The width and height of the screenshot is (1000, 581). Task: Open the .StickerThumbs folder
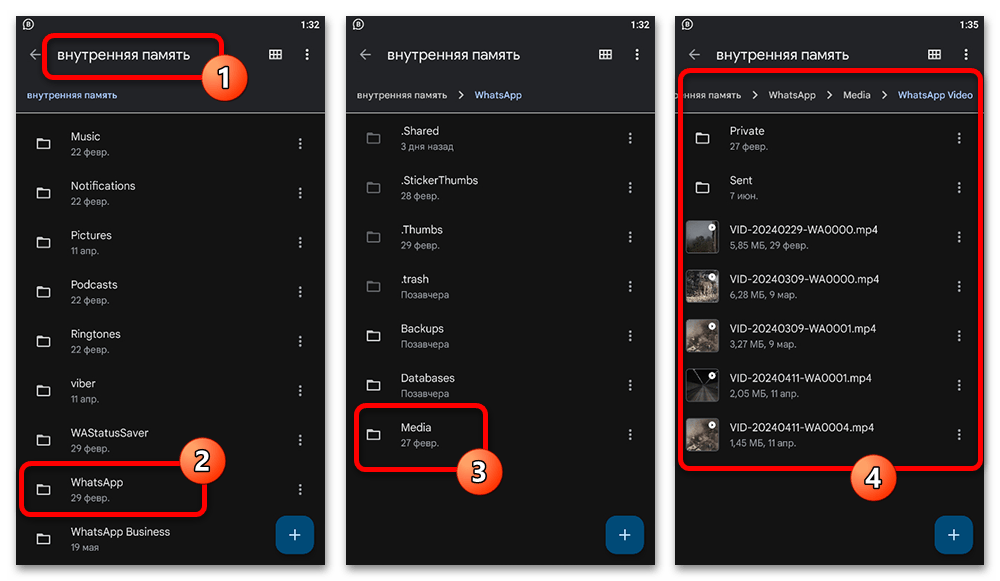500,188
